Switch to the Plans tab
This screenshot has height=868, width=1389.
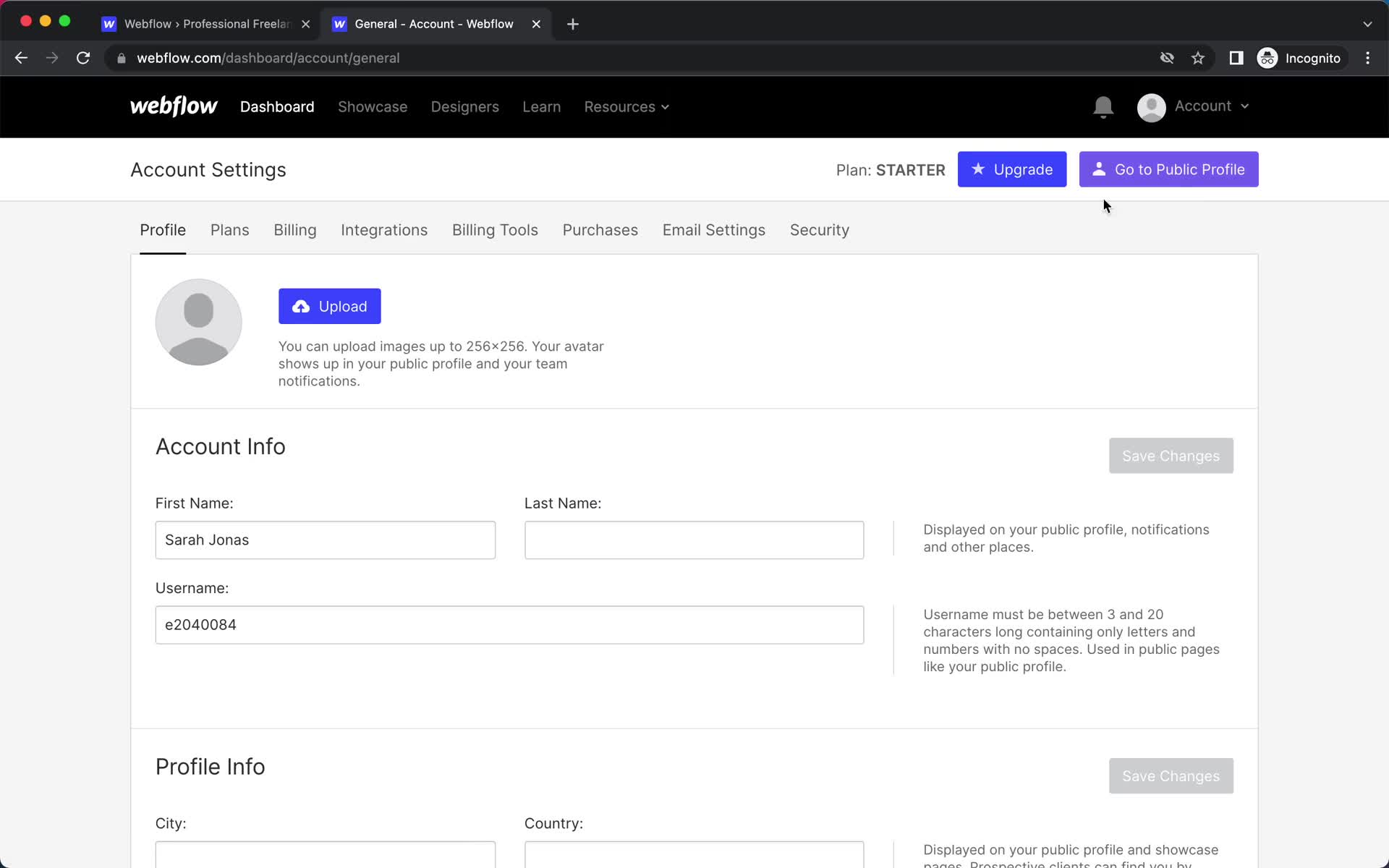tap(230, 230)
